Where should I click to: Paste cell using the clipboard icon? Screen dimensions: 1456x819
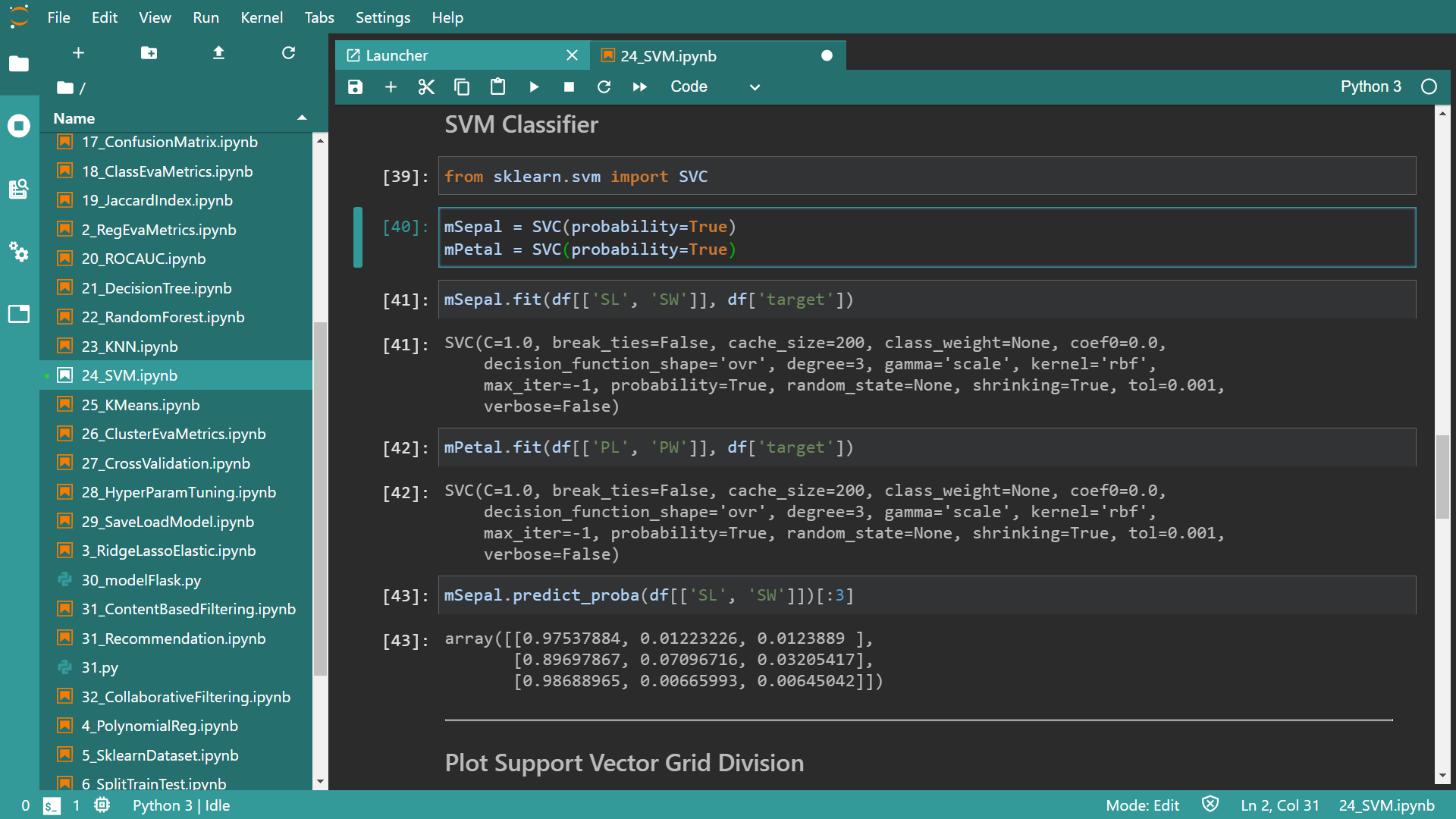497,86
